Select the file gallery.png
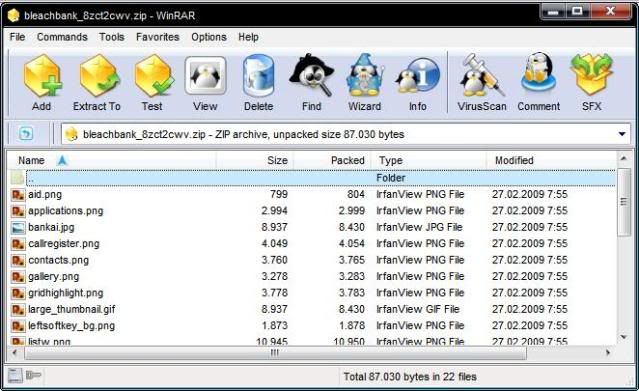The height and width of the screenshot is (391, 639). click(53, 277)
